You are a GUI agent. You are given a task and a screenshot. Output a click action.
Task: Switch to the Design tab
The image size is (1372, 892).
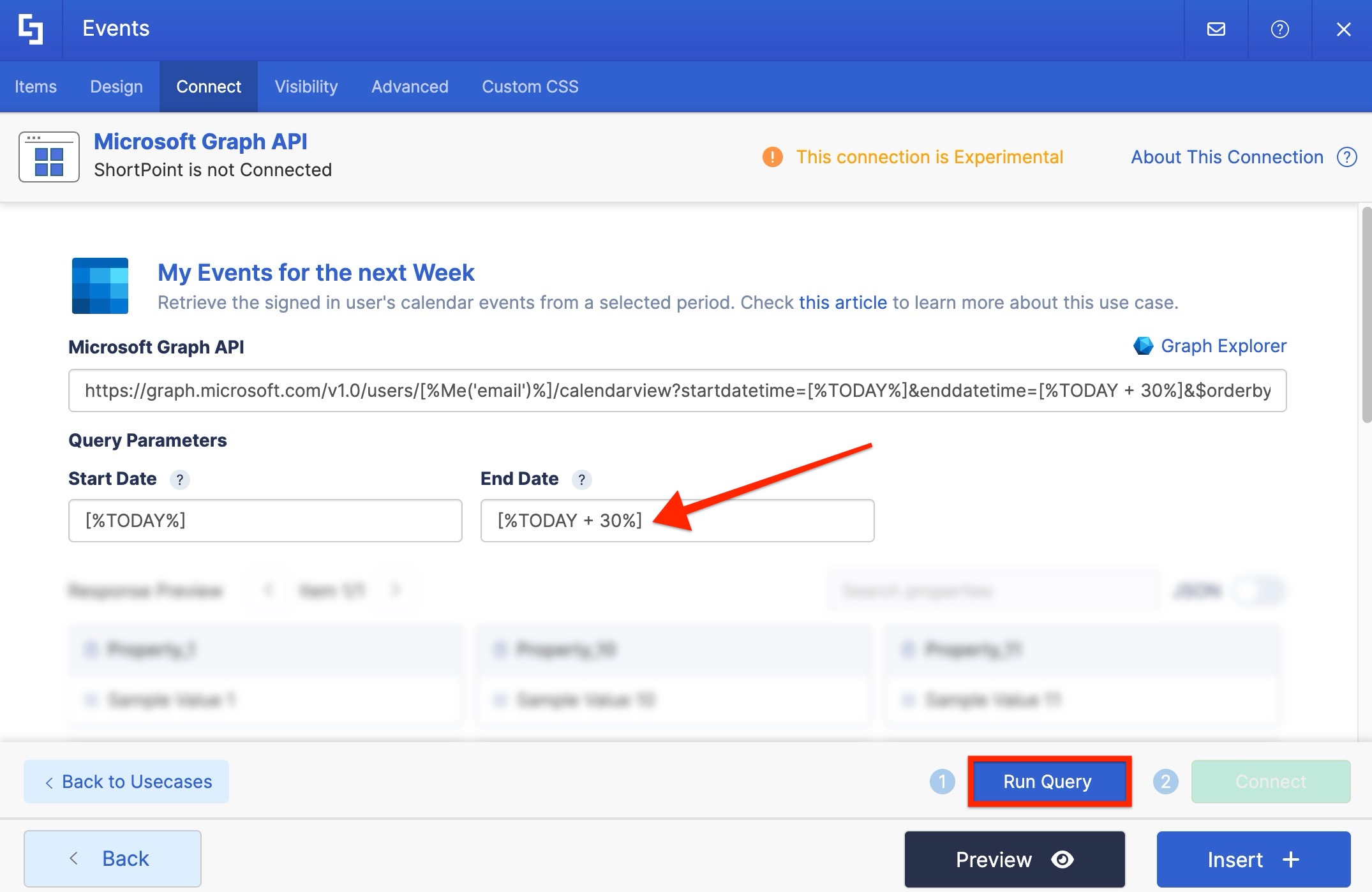(116, 87)
